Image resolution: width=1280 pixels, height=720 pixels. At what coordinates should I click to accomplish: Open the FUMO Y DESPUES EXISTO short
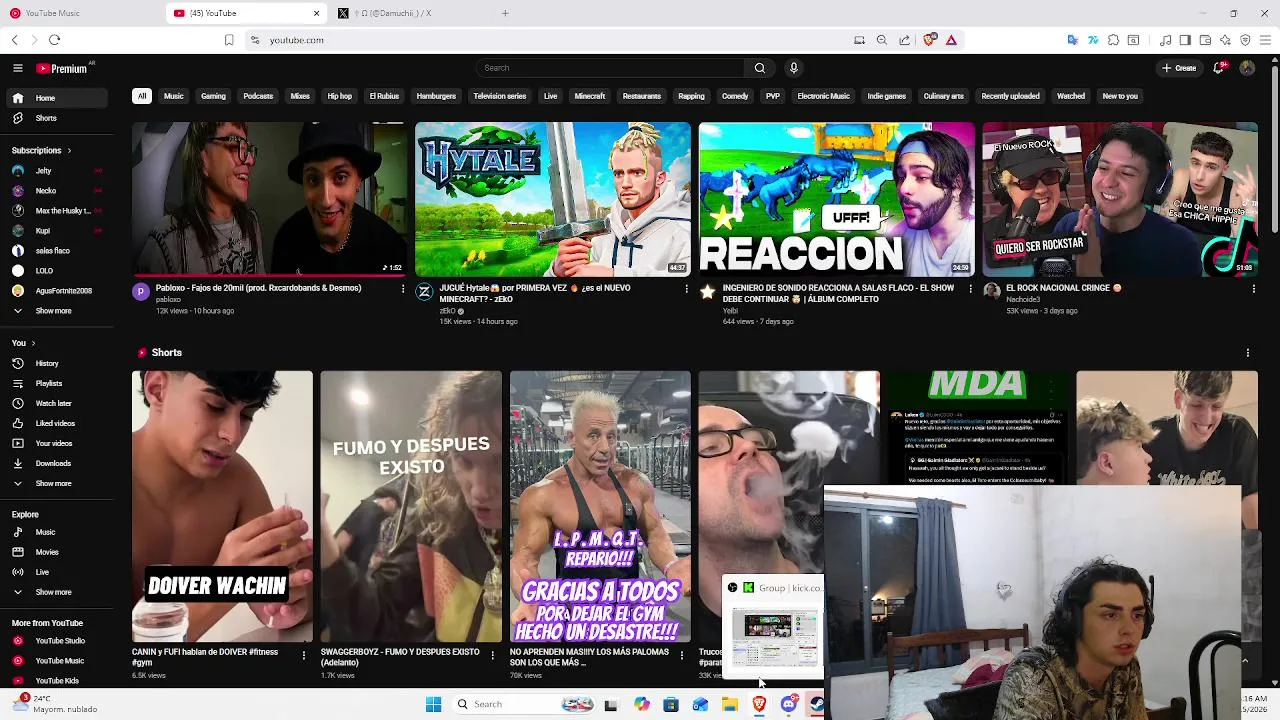(411, 506)
